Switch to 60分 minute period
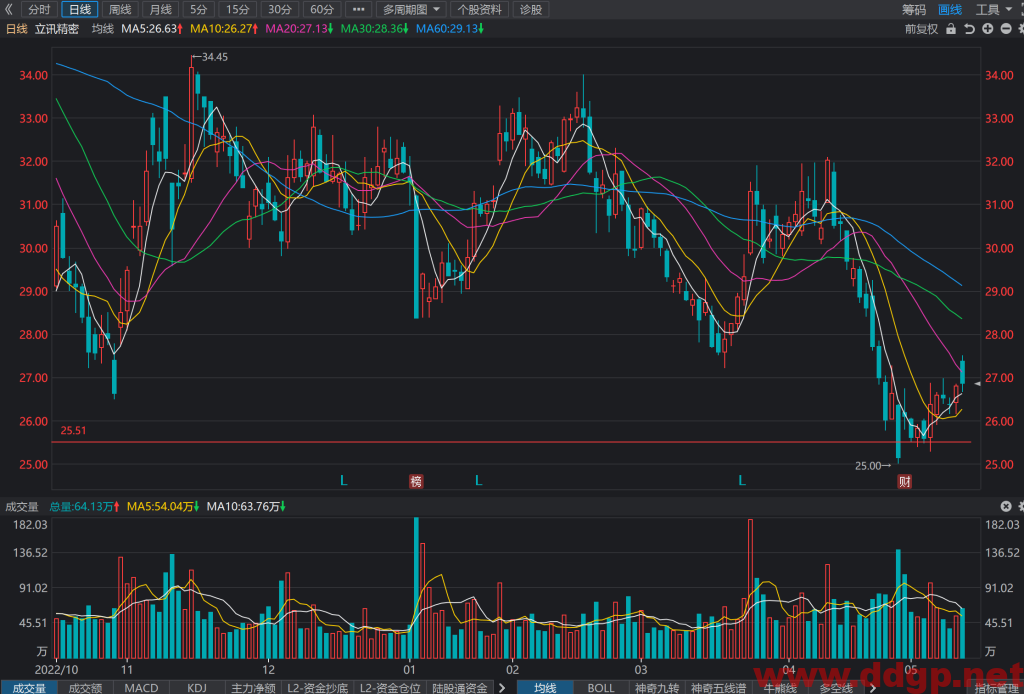 tap(321, 9)
